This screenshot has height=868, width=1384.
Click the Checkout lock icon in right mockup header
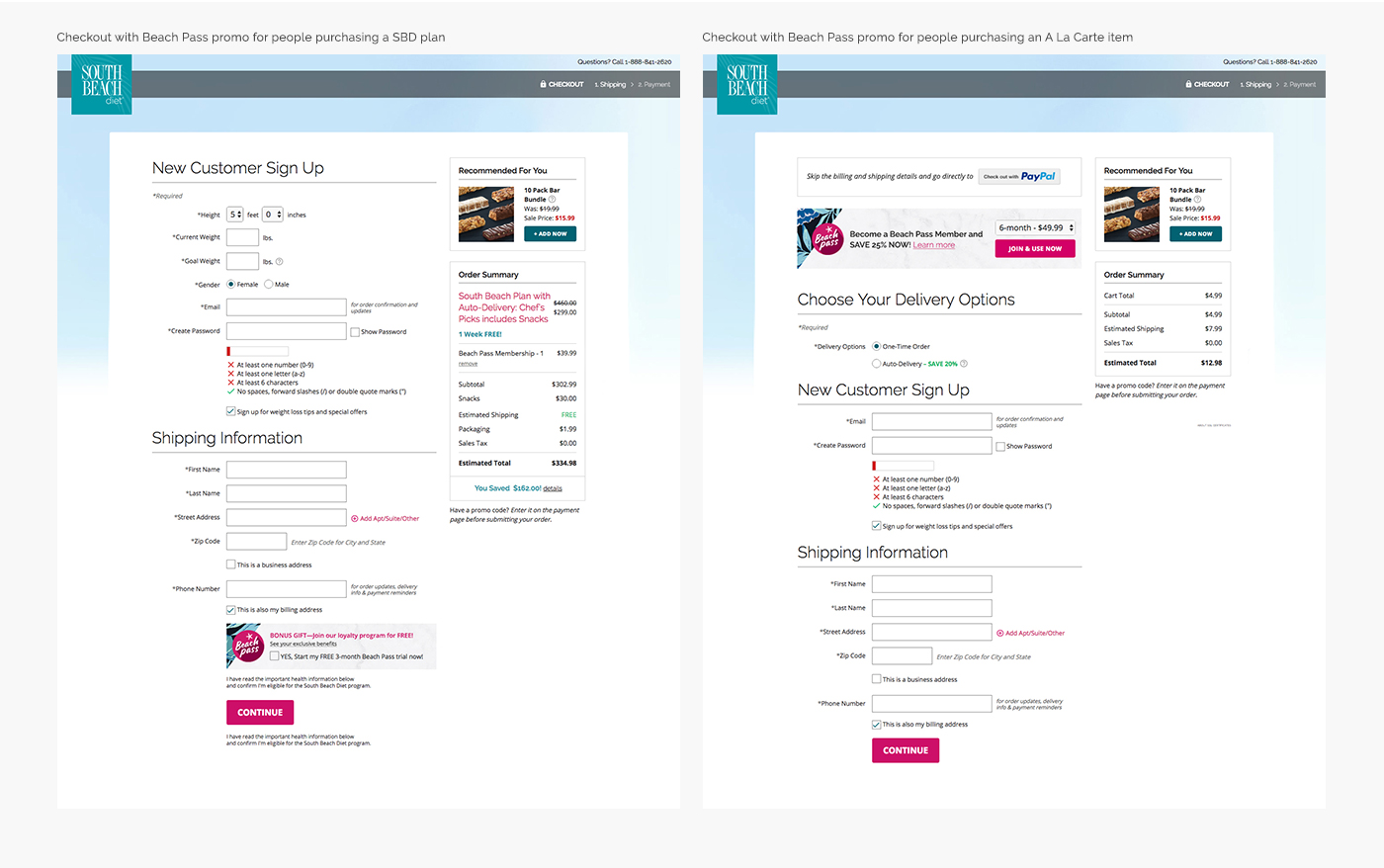click(1188, 84)
